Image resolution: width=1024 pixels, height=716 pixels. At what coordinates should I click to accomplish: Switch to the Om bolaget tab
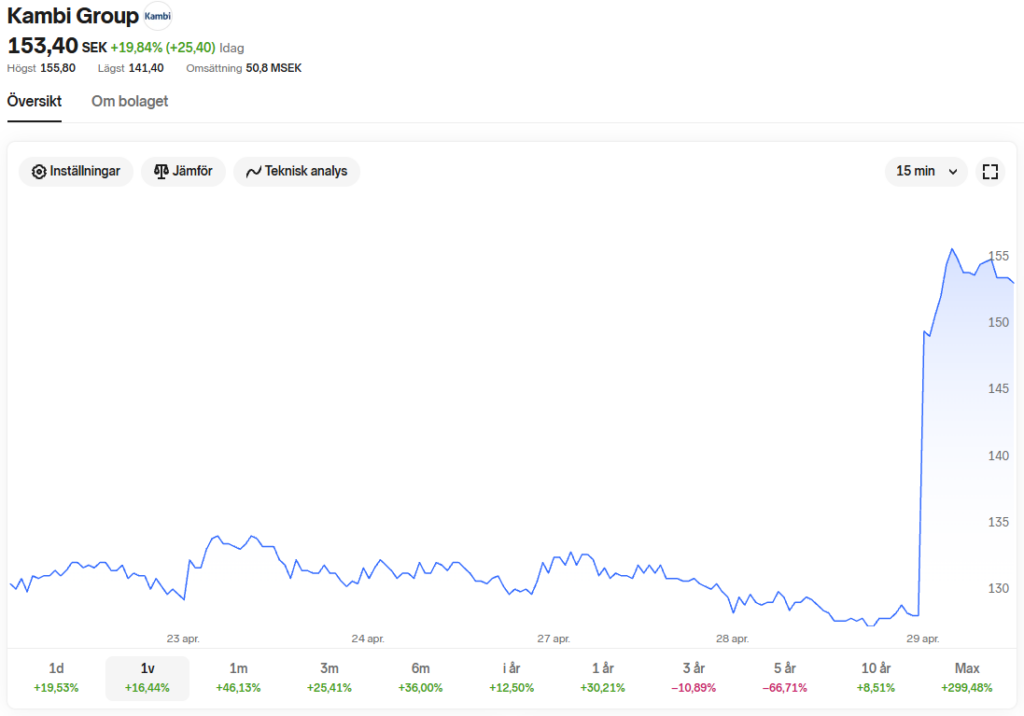[130, 101]
